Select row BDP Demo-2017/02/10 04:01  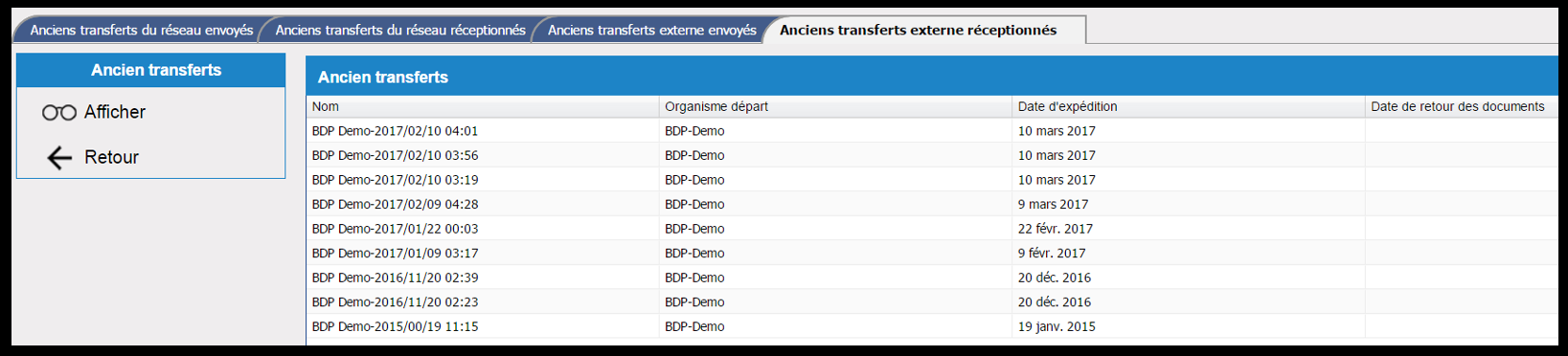pyautogui.click(x=932, y=131)
